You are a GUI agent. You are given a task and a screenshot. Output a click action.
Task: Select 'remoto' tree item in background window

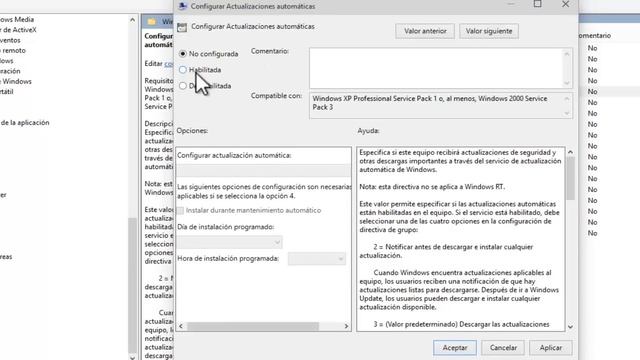tap(13, 51)
